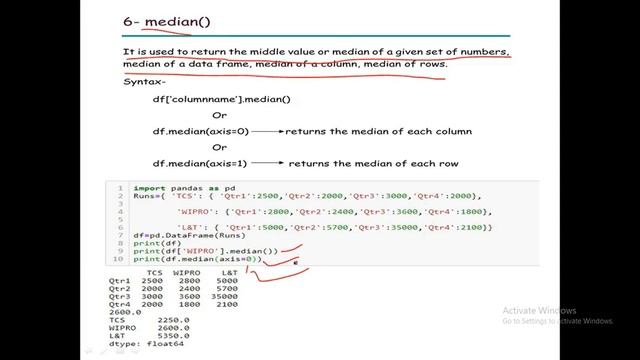The height and width of the screenshot is (360, 640).
Task: Click the 5700 value in output table
Action: pyautogui.click(x=227, y=289)
